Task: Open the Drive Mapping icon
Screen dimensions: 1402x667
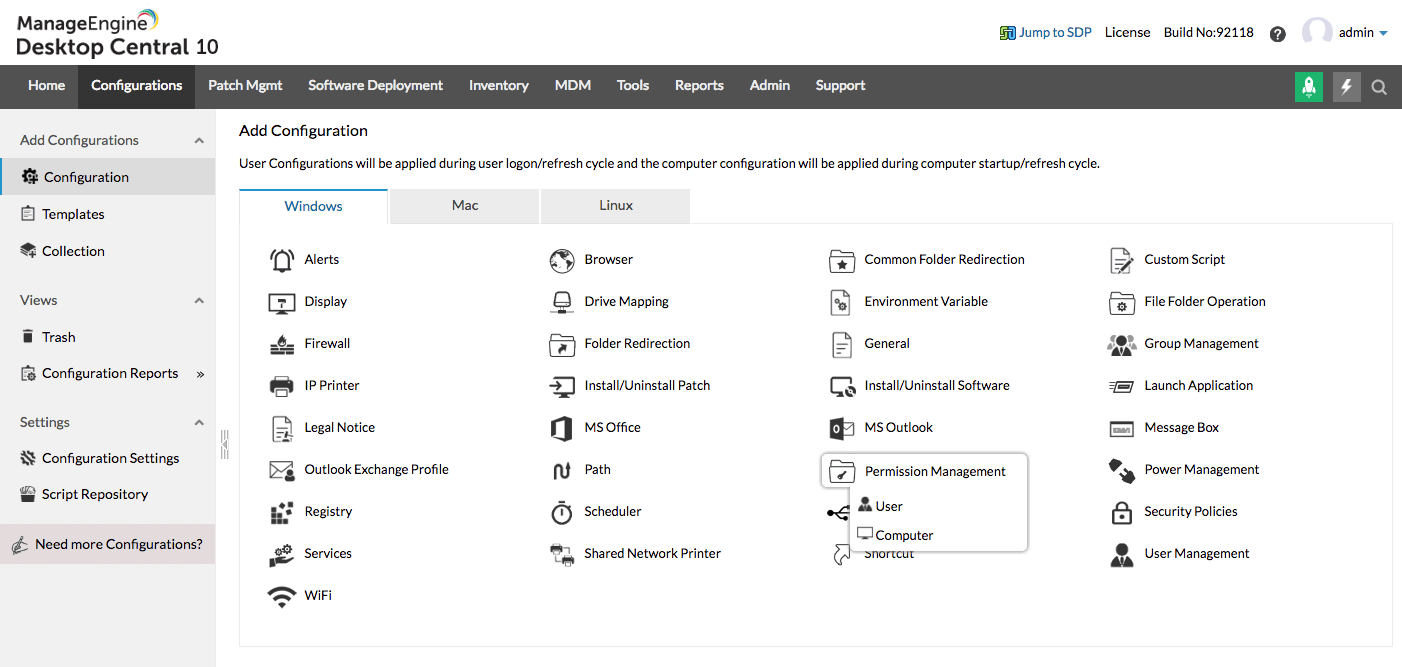Action: coord(562,302)
